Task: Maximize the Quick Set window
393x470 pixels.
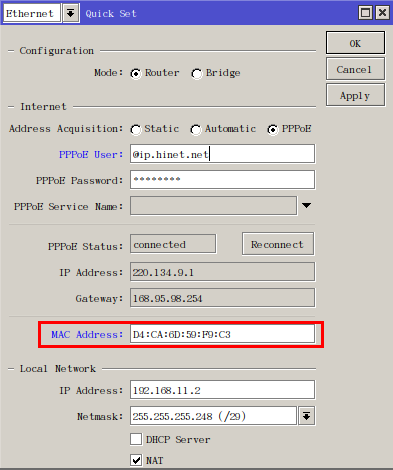Action: click(365, 13)
